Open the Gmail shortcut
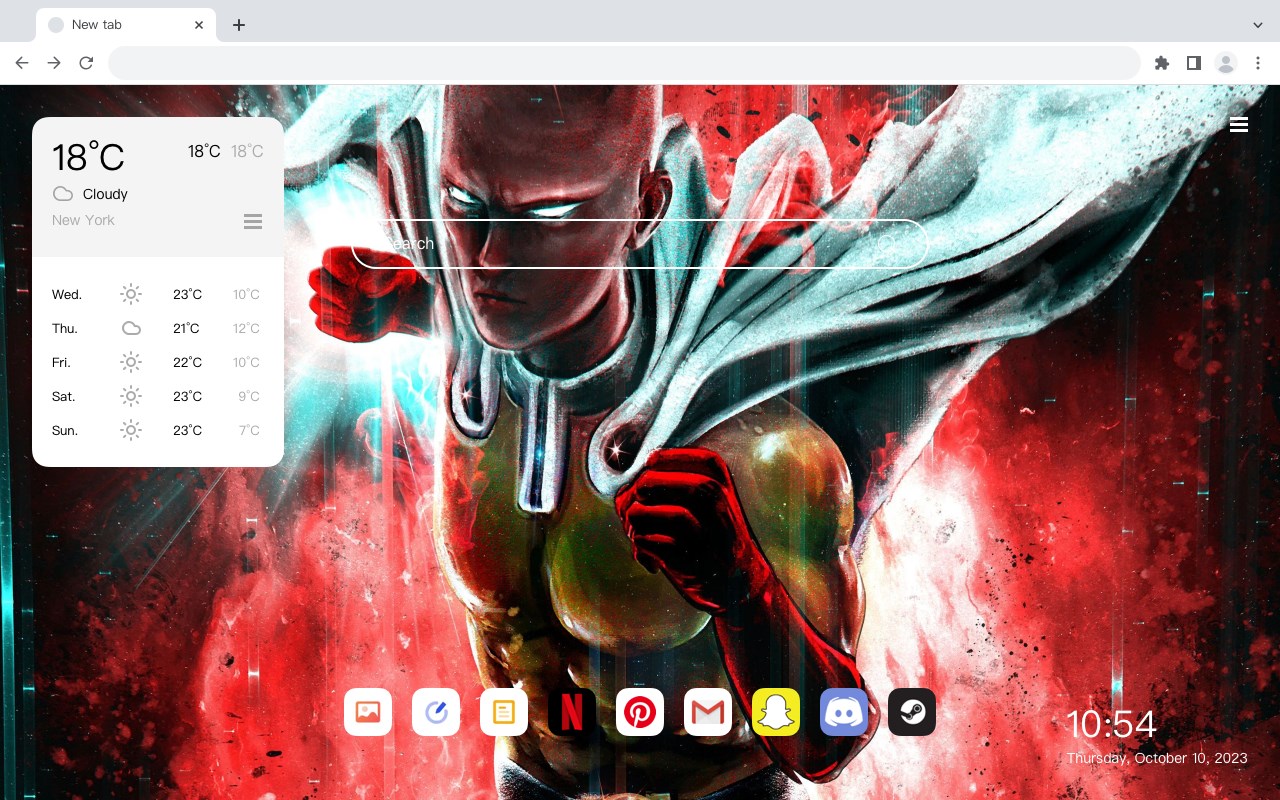This screenshot has width=1280, height=800. 708,712
